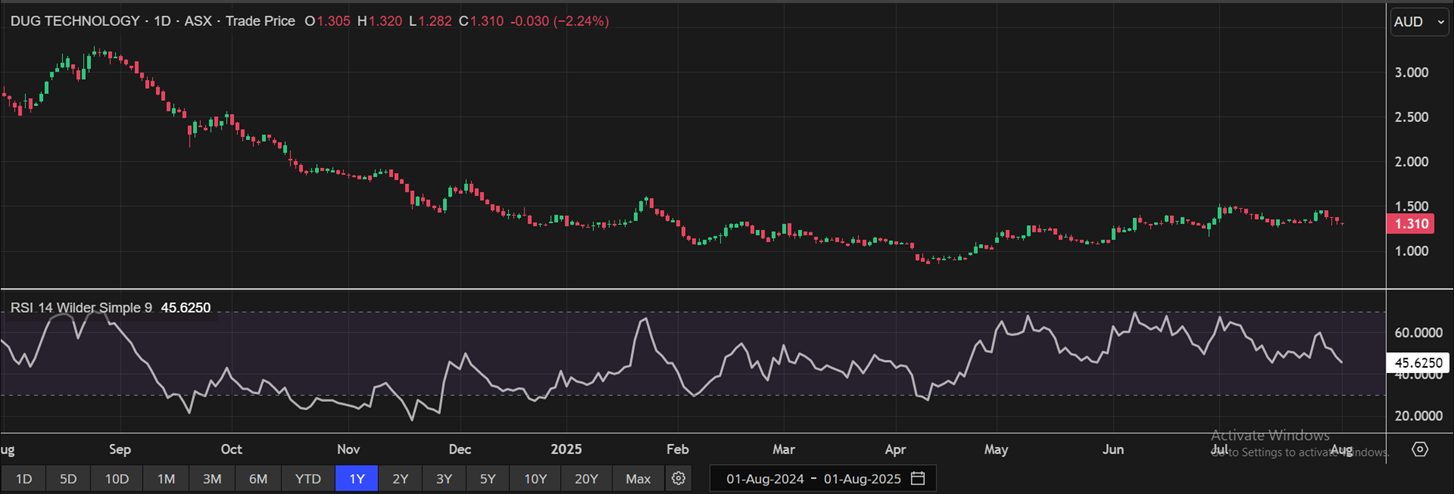1454x494 pixels.
Task: Click the 01-Aug-2025 end date field
Action: click(861, 478)
